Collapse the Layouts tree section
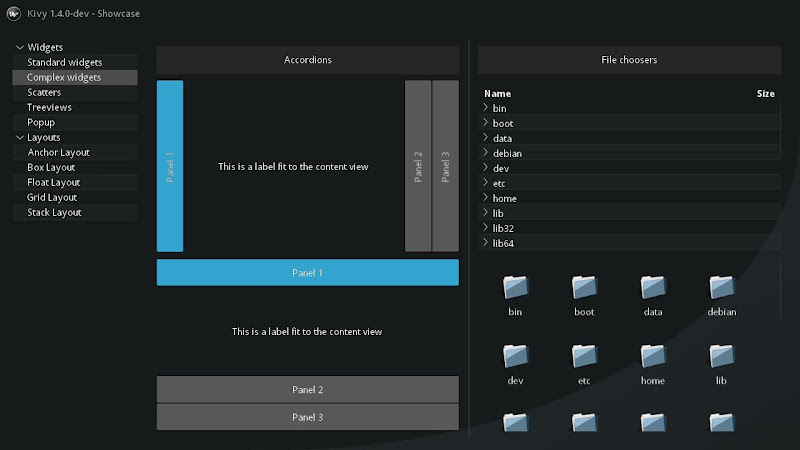Viewport: 800px width, 450px height. tap(20, 138)
